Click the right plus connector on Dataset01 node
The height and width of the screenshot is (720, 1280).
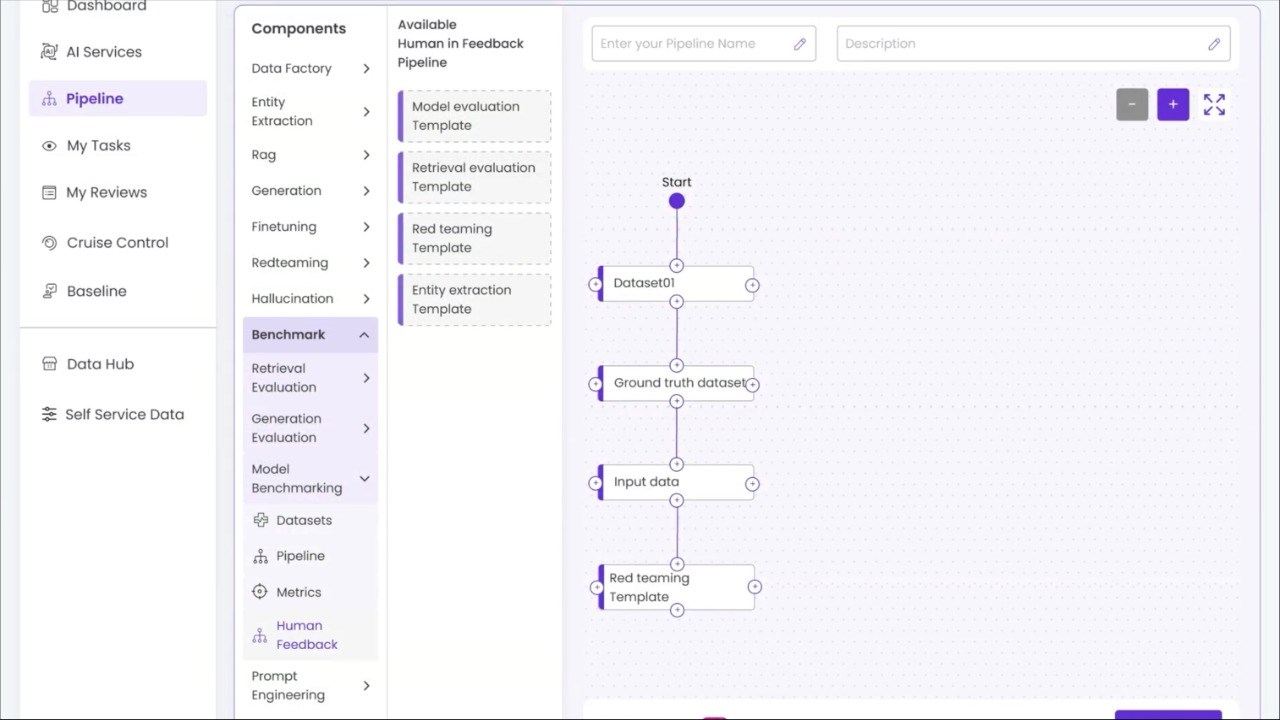coord(752,285)
